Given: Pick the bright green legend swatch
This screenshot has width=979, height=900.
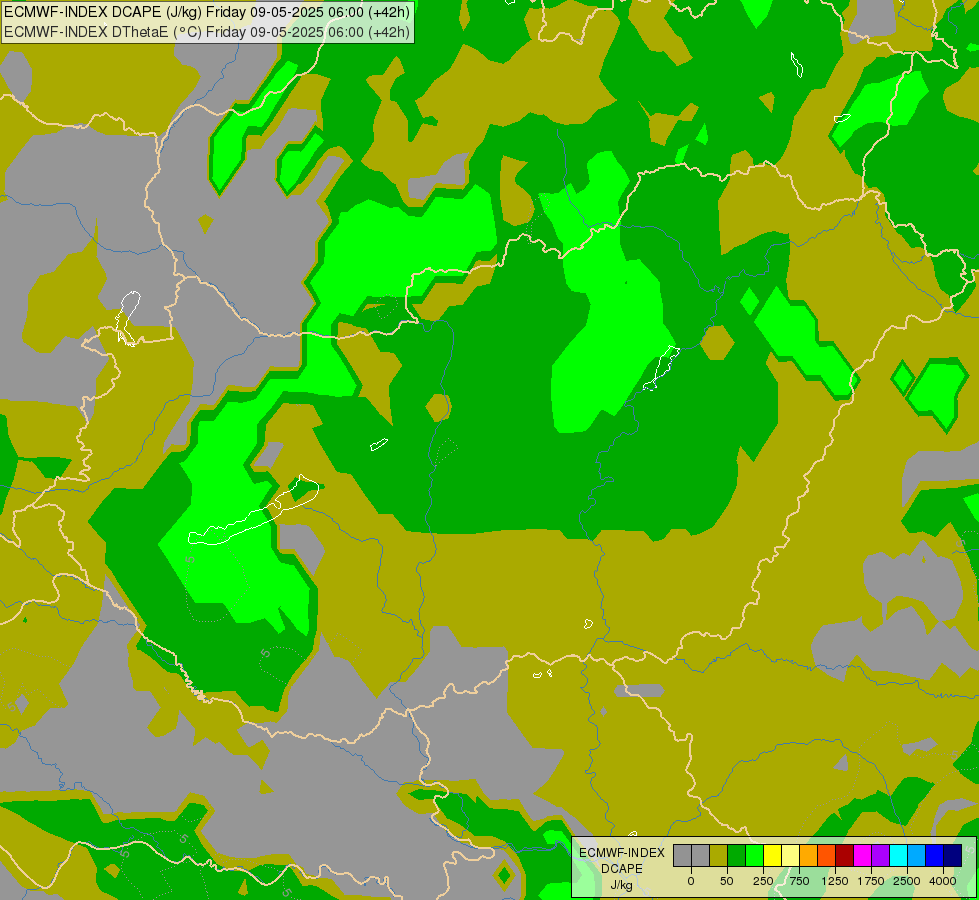Looking at the screenshot, I should pos(755,855).
